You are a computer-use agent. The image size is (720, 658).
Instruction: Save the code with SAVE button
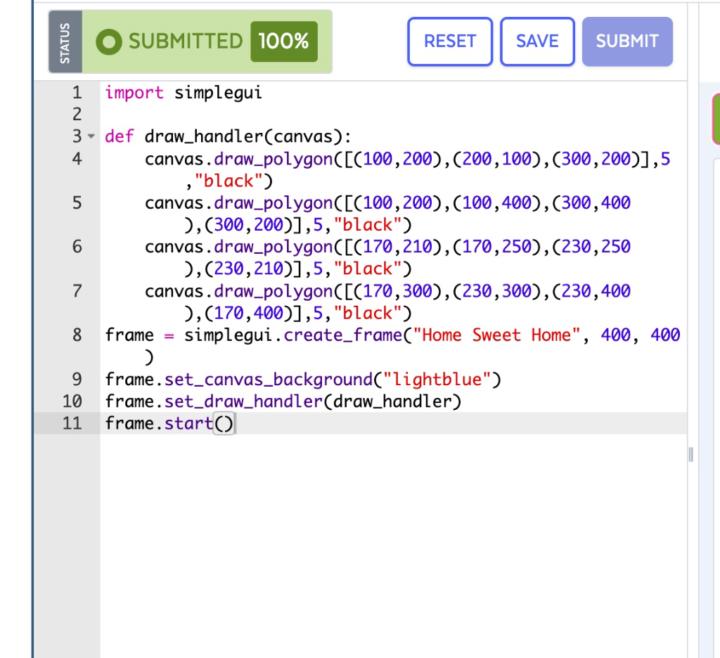coord(537,41)
